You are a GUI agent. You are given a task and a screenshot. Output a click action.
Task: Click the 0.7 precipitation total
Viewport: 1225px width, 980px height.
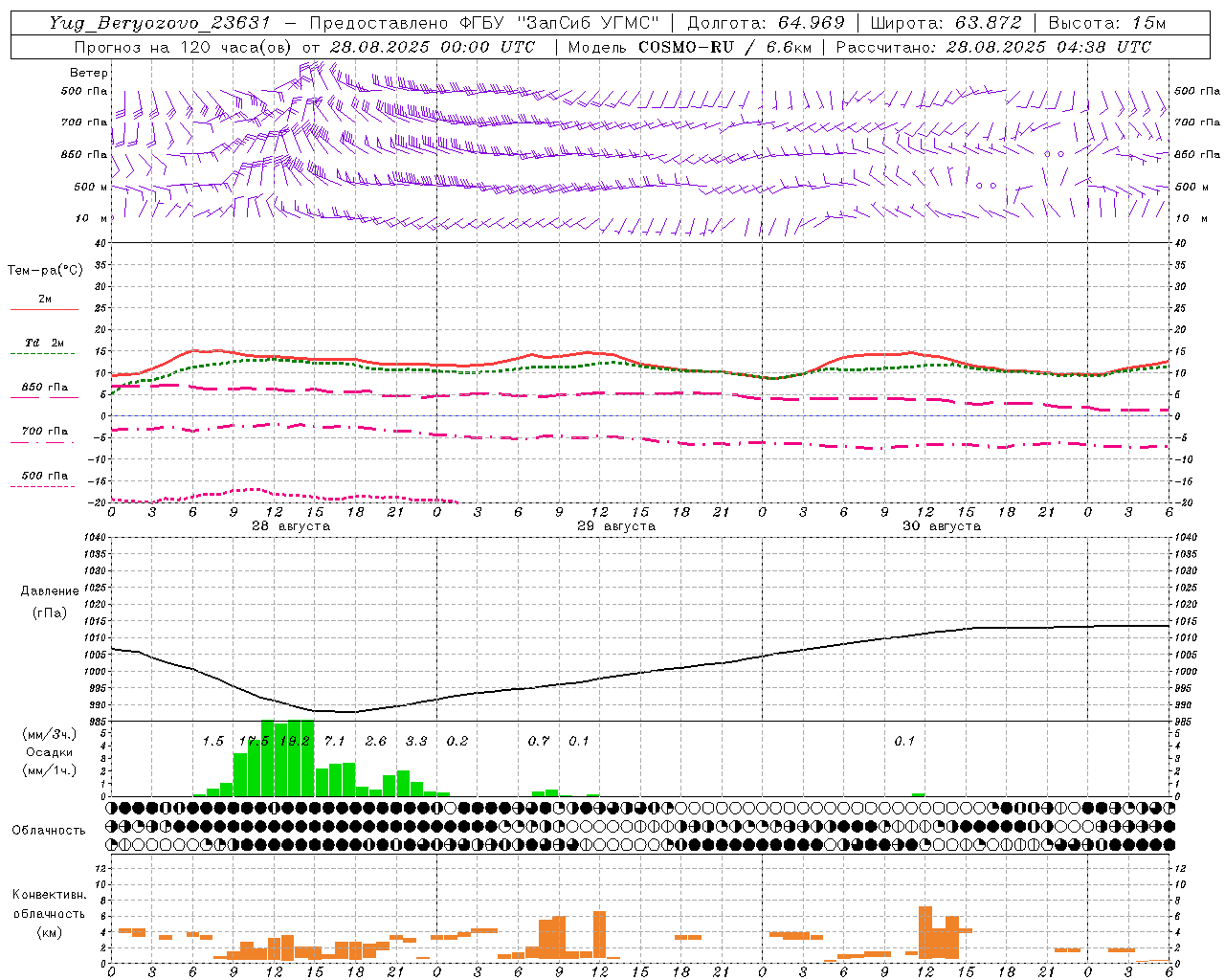pyautogui.click(x=539, y=741)
